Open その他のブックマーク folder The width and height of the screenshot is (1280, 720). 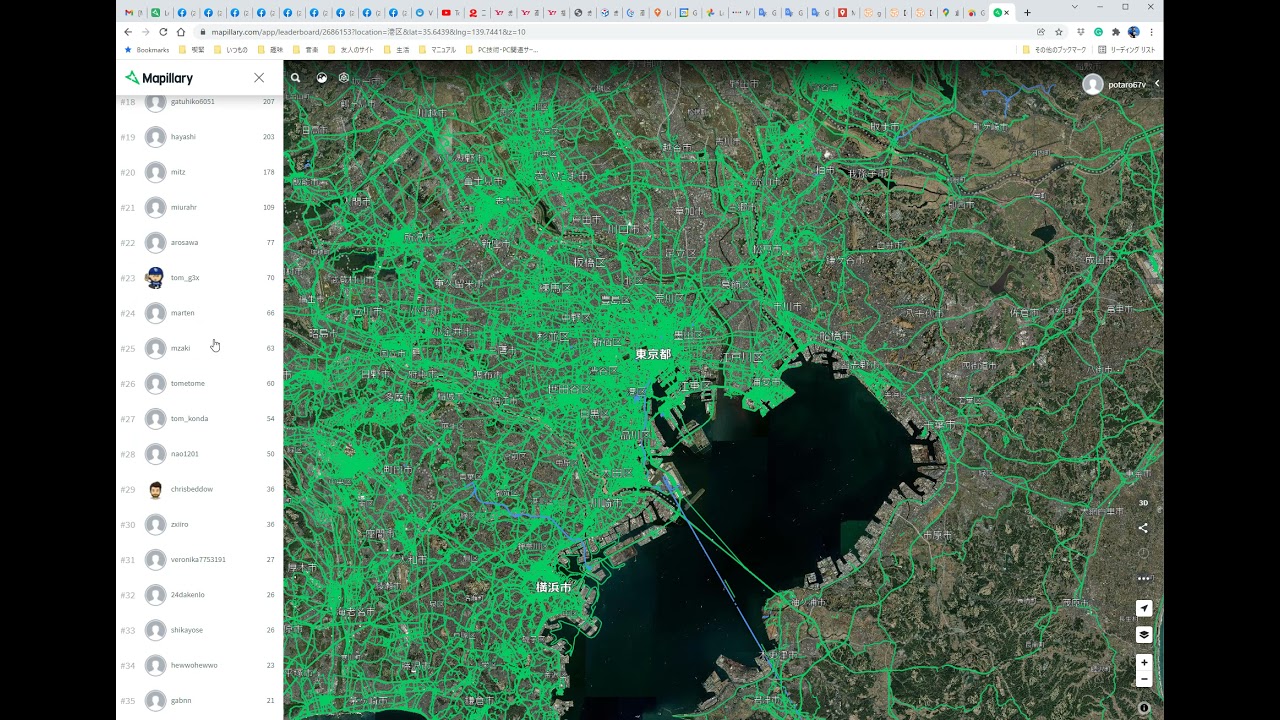1054,49
